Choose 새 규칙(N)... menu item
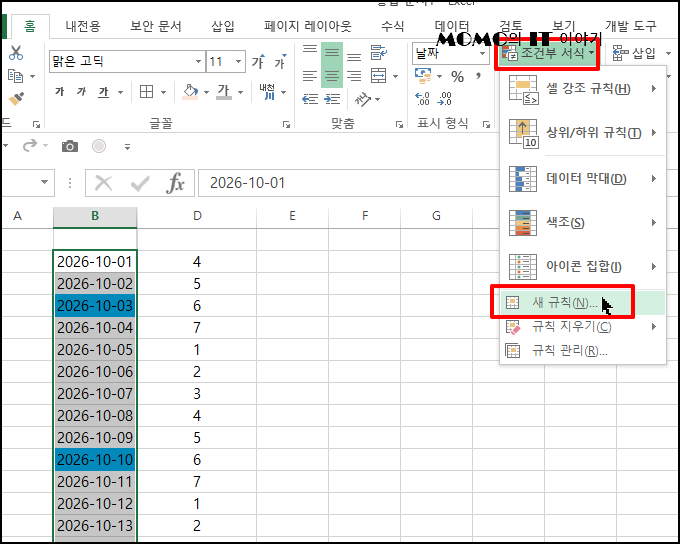680x544 pixels. 583,303
